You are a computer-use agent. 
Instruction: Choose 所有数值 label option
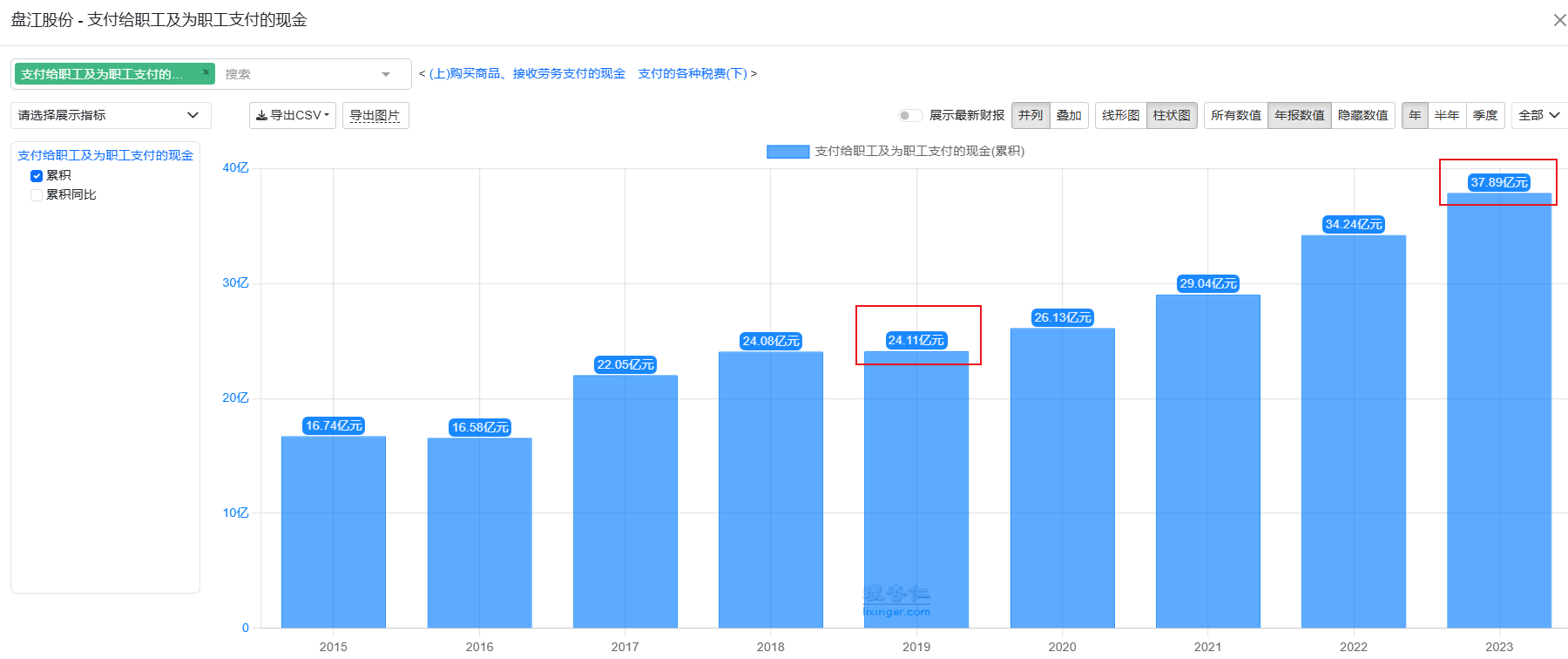1235,116
